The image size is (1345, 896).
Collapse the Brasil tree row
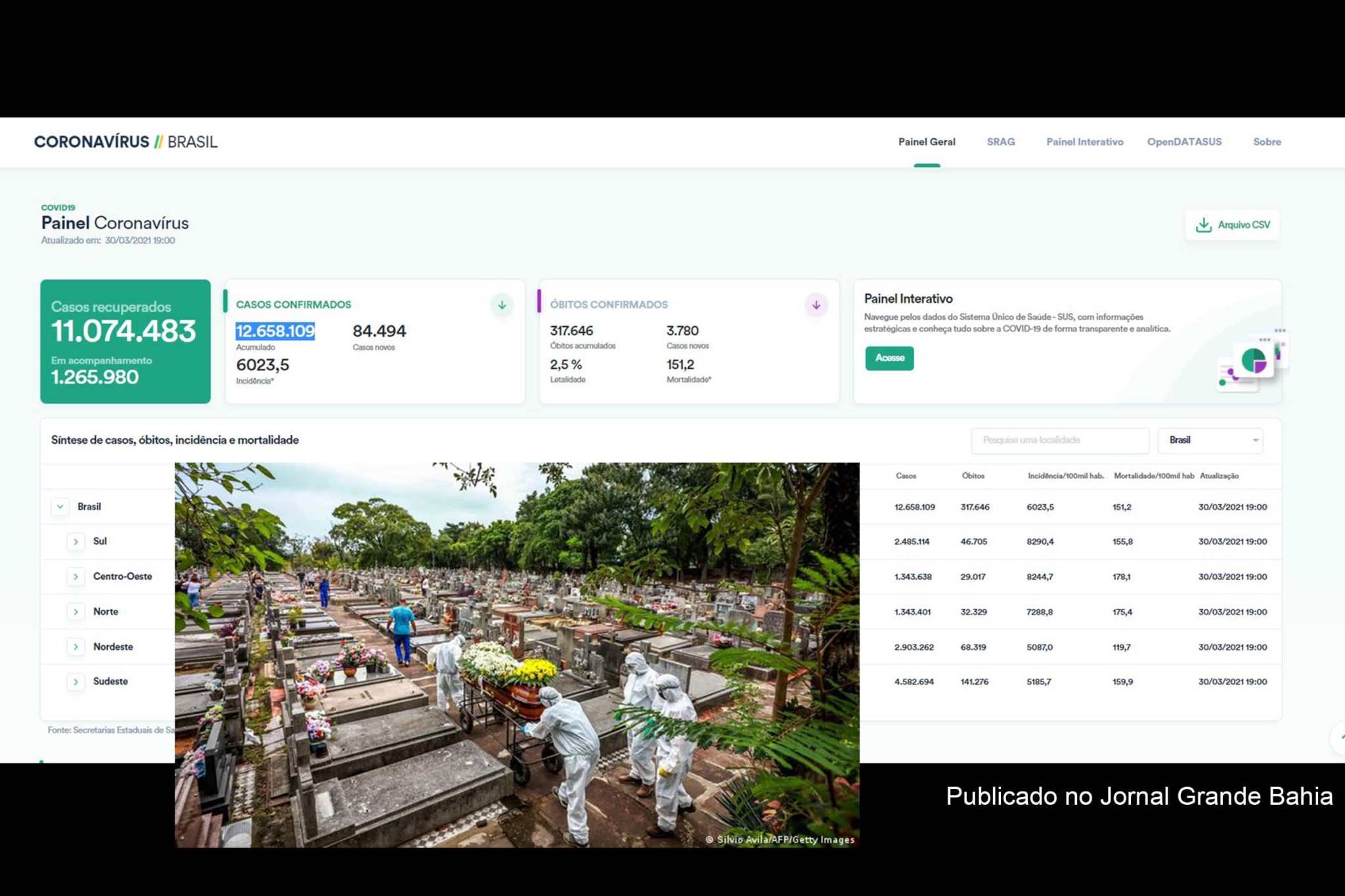[x=60, y=506]
